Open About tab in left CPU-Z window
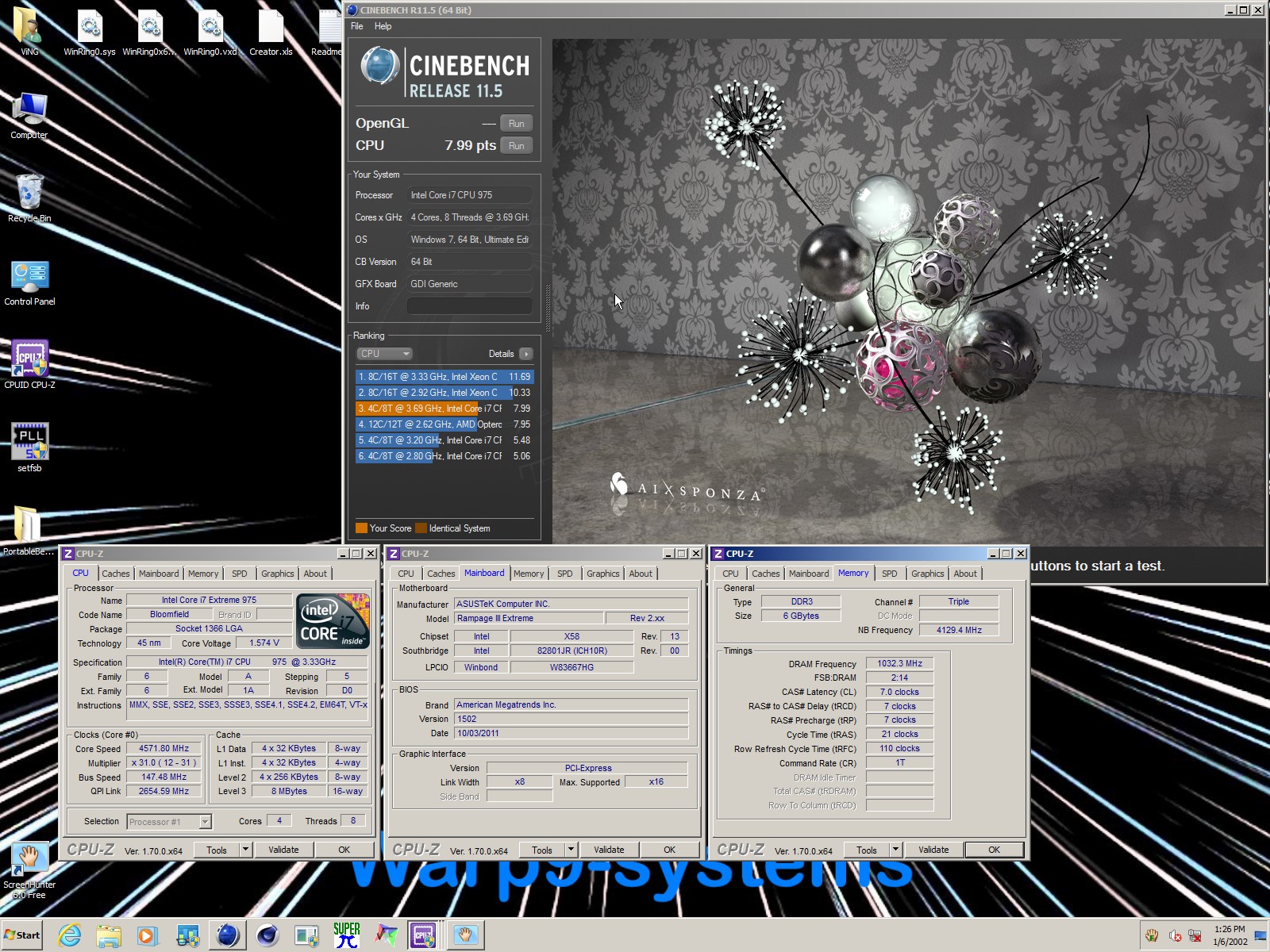Screen dimensions: 1270x952 tap(315, 574)
